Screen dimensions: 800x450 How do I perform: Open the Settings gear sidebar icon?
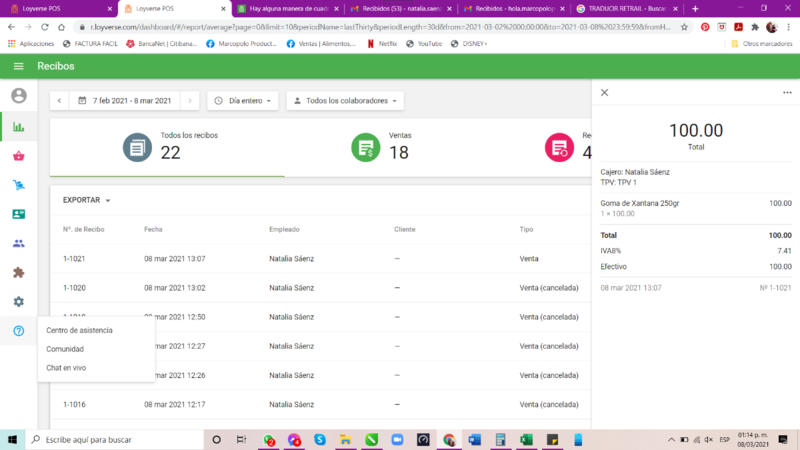coord(18,301)
